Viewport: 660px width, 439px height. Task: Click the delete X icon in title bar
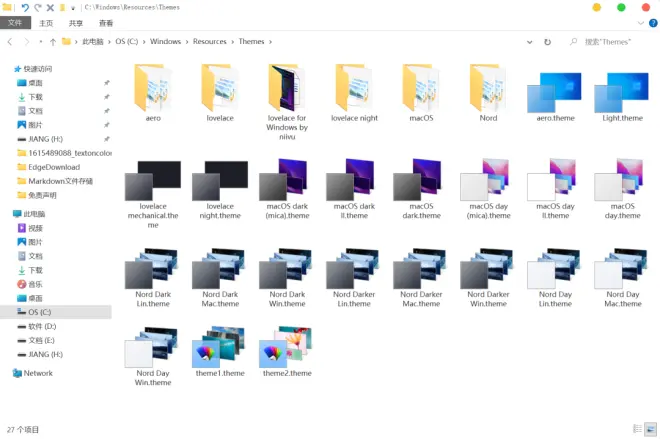[50, 7]
